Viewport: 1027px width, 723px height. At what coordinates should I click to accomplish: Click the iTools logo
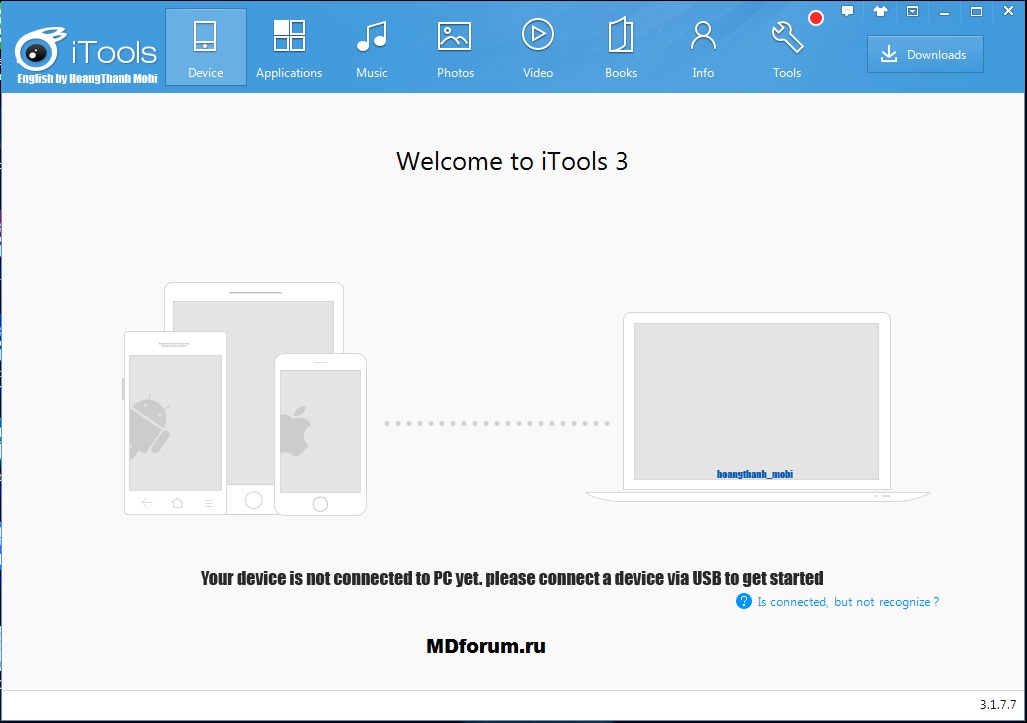pos(87,50)
